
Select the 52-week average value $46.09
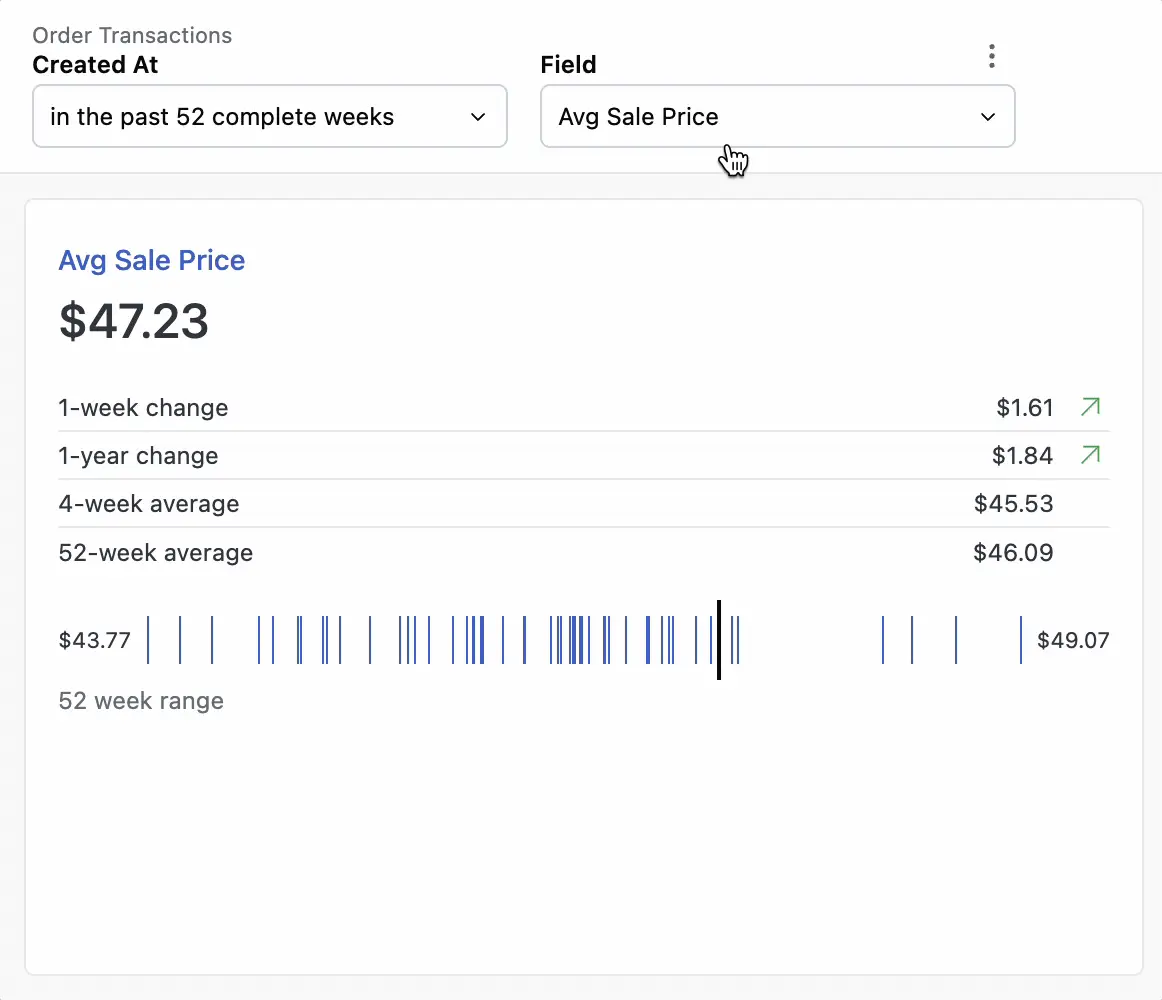(x=1013, y=553)
